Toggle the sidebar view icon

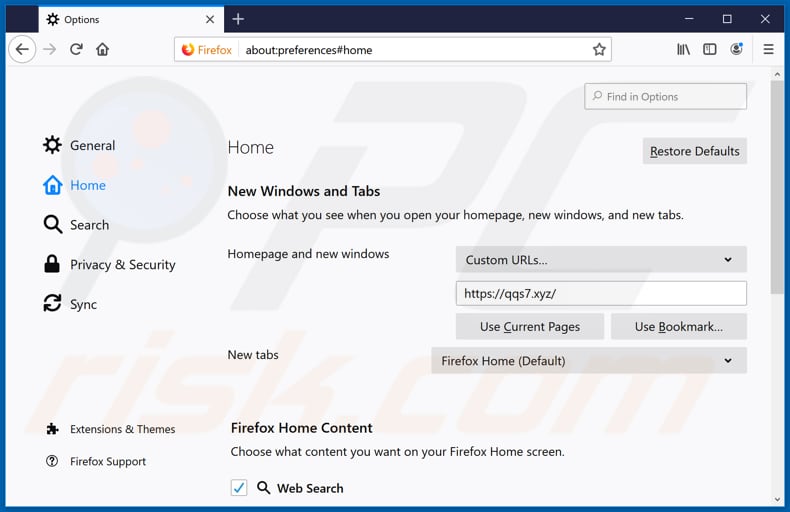[710, 49]
